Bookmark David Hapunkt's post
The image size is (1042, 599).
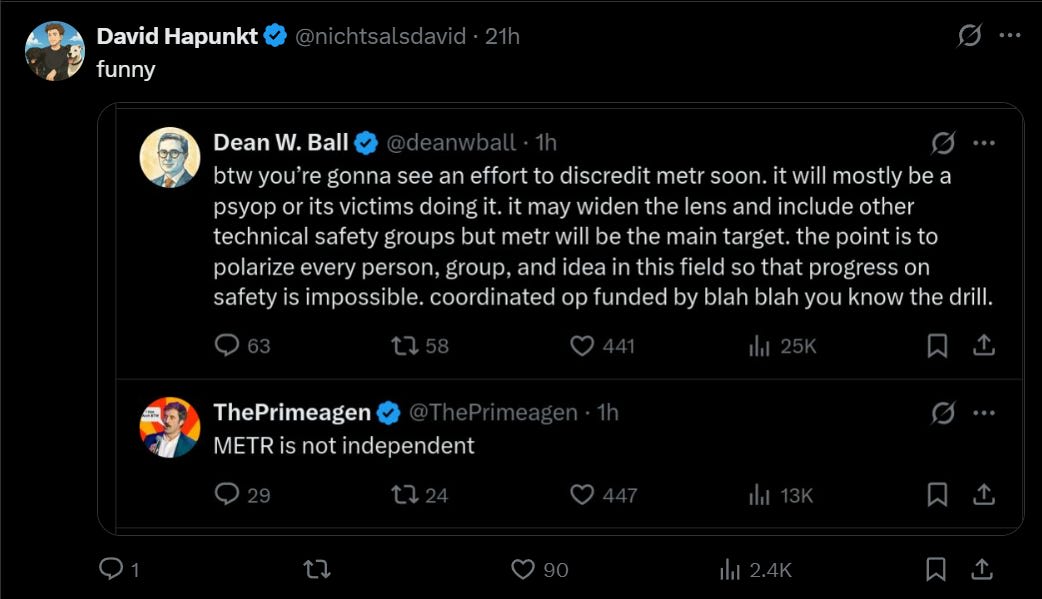(x=936, y=569)
